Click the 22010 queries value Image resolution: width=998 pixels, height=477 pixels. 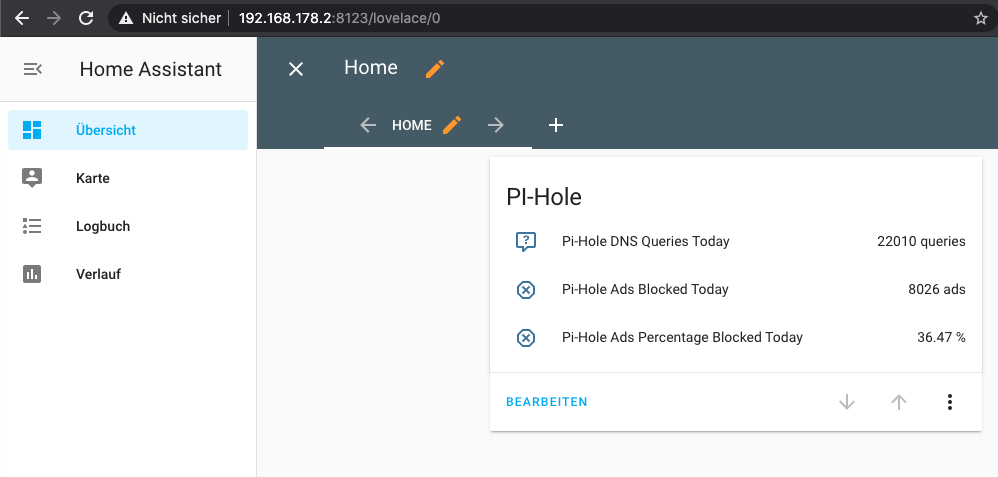(x=921, y=241)
